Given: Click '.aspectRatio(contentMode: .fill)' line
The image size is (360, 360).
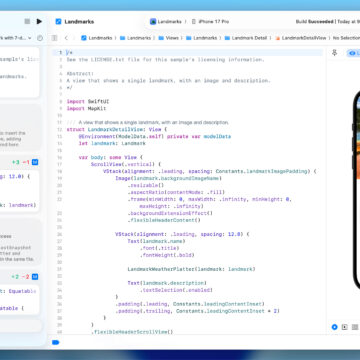Looking at the screenshot, I should point(176,192).
